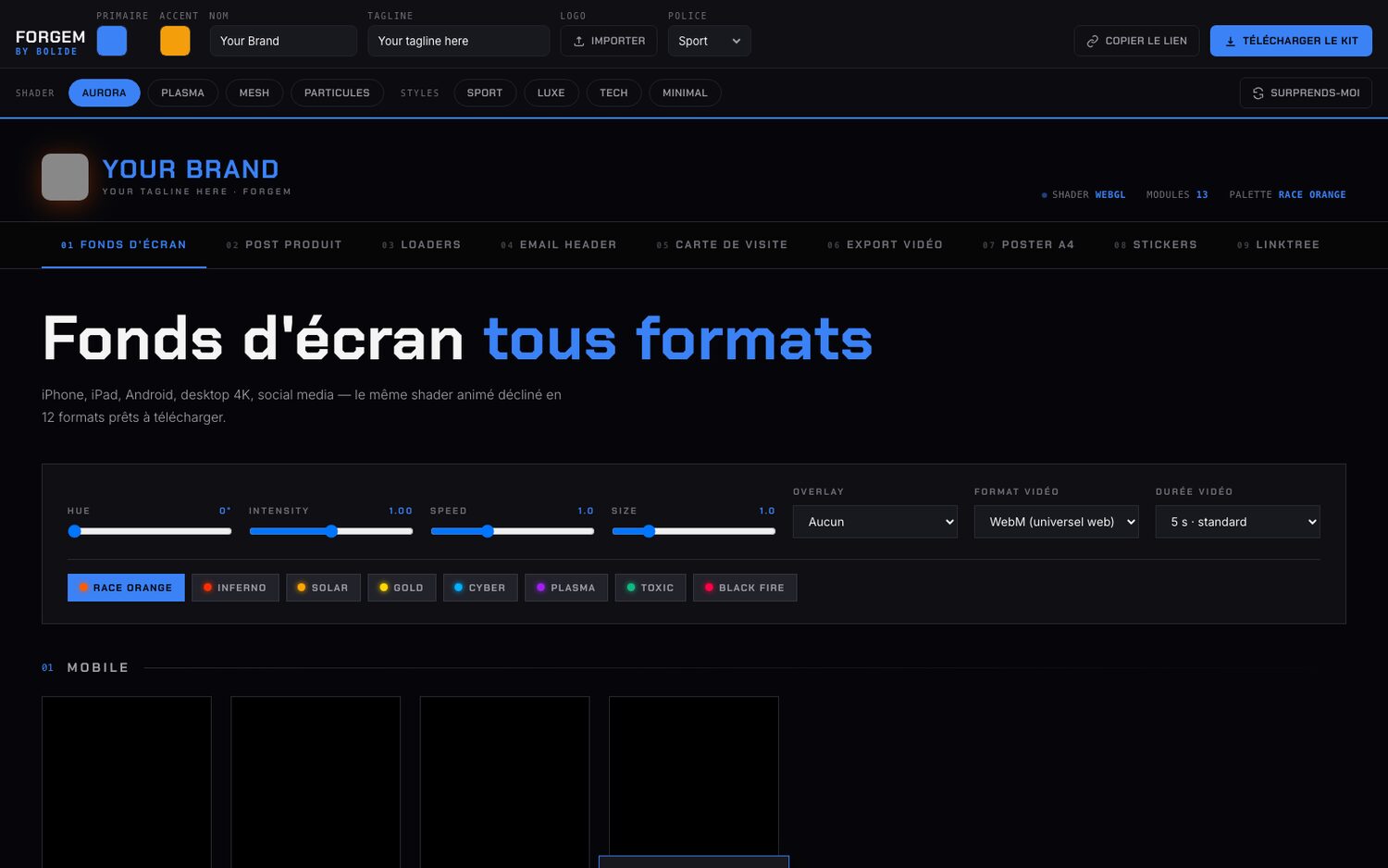
Task: Open the blue Primaire color swatch
Action: point(112,41)
